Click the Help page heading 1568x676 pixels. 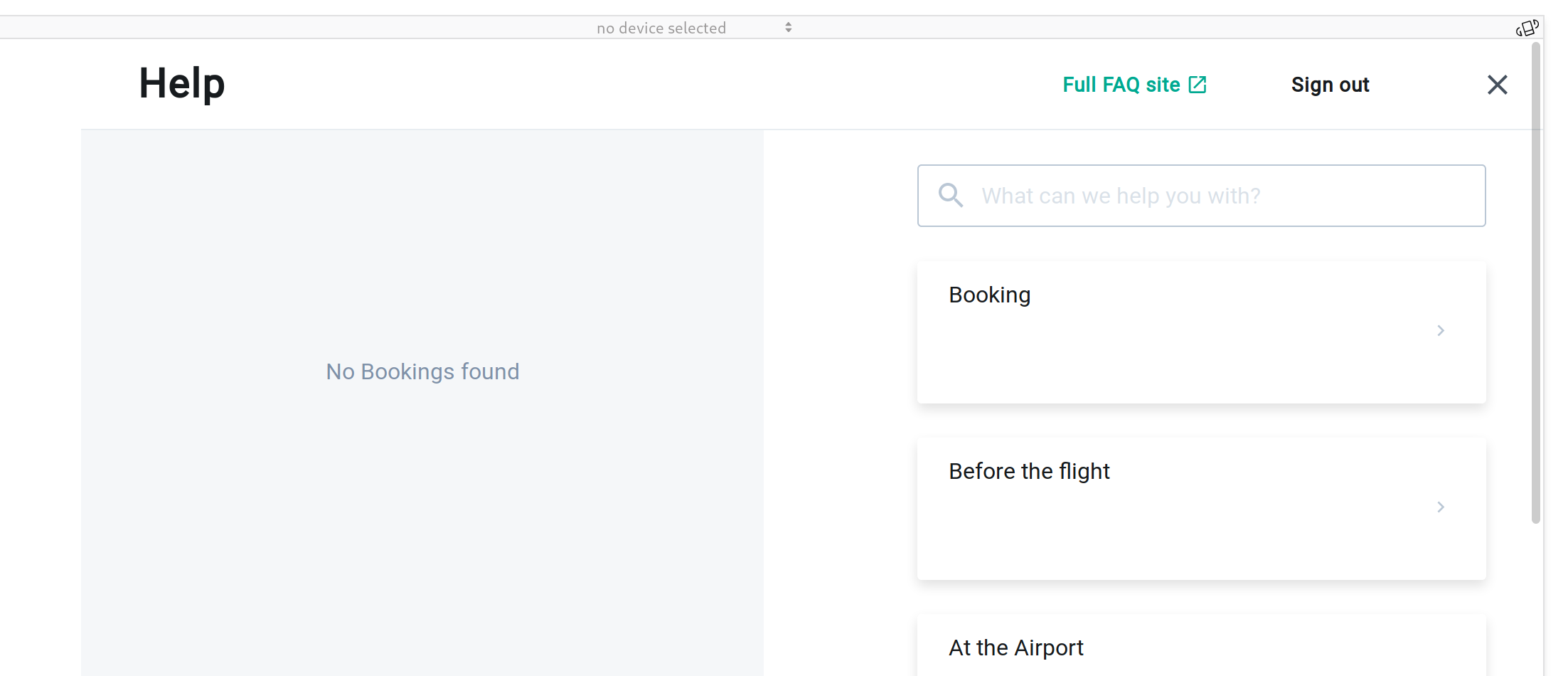181,83
